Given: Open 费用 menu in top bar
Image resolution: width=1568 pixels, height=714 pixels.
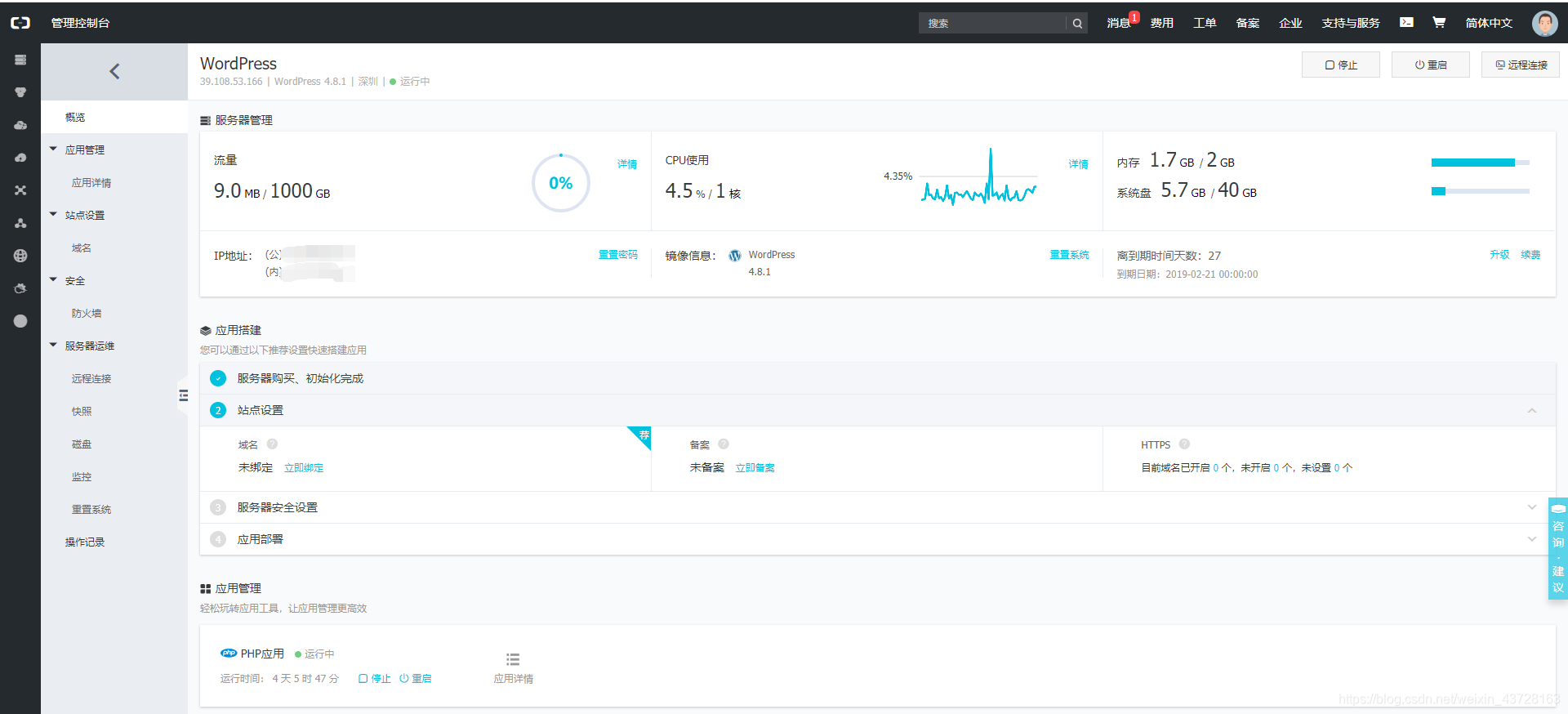Looking at the screenshot, I should point(1161,23).
